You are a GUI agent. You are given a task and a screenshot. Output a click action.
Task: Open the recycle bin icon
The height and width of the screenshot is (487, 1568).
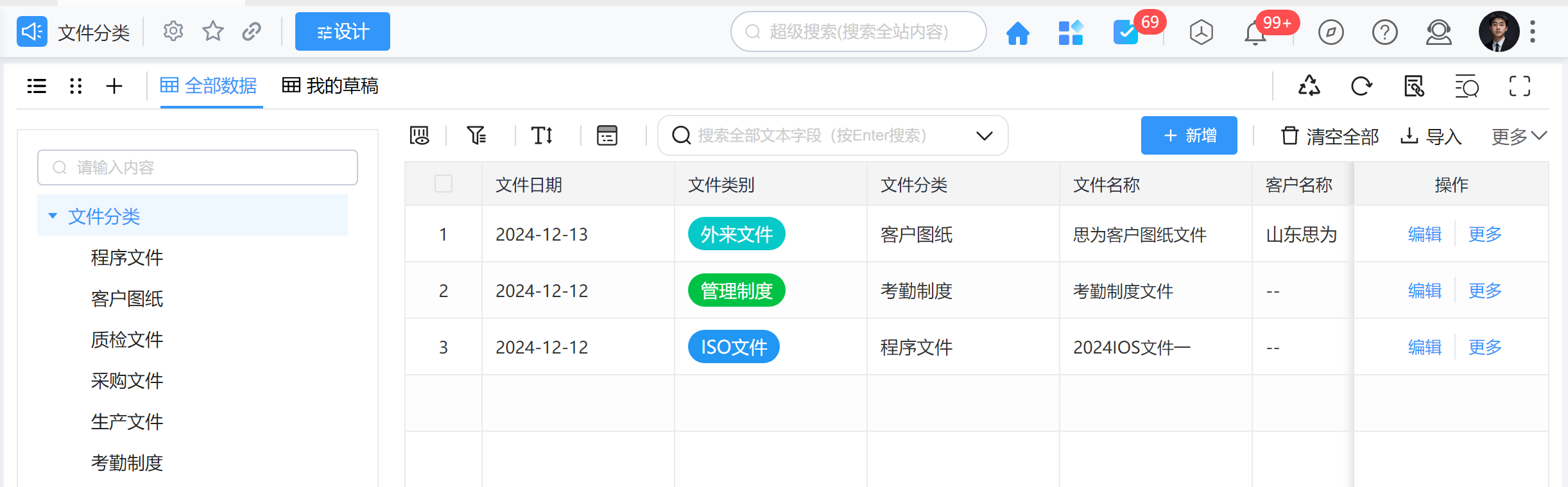point(1309,86)
